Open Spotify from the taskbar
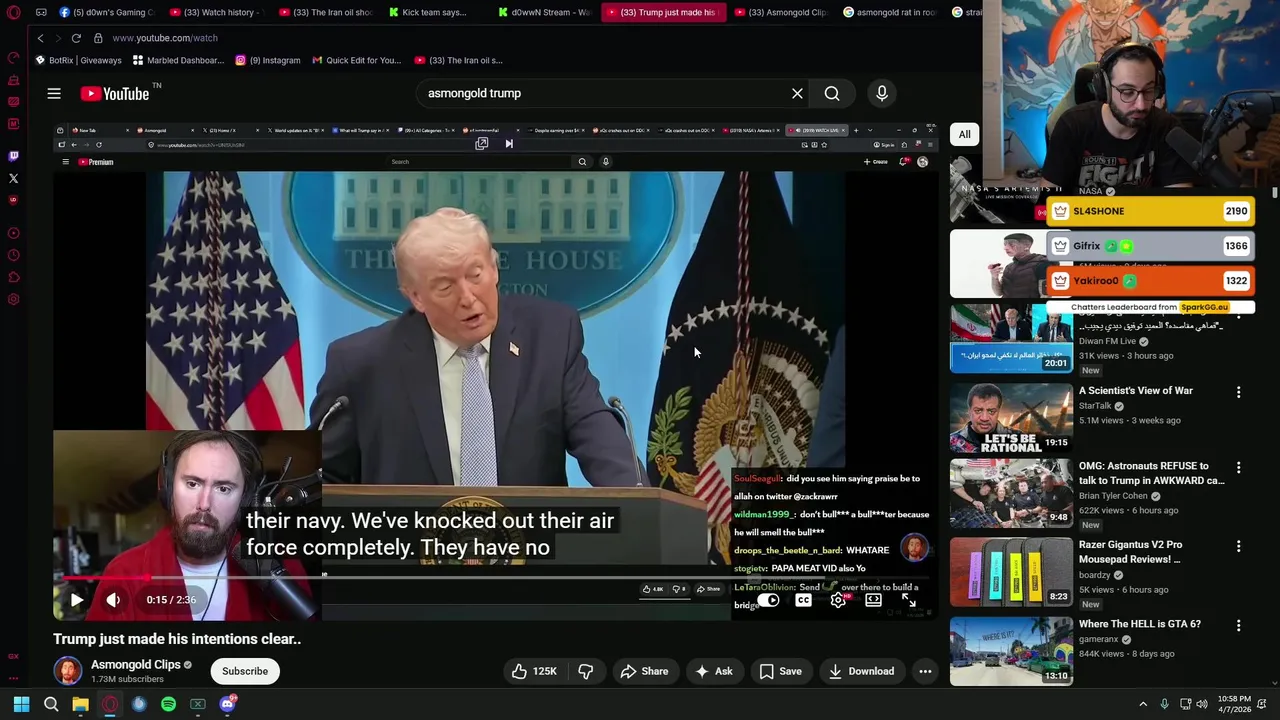This screenshot has height=720, width=1280. 168,704
